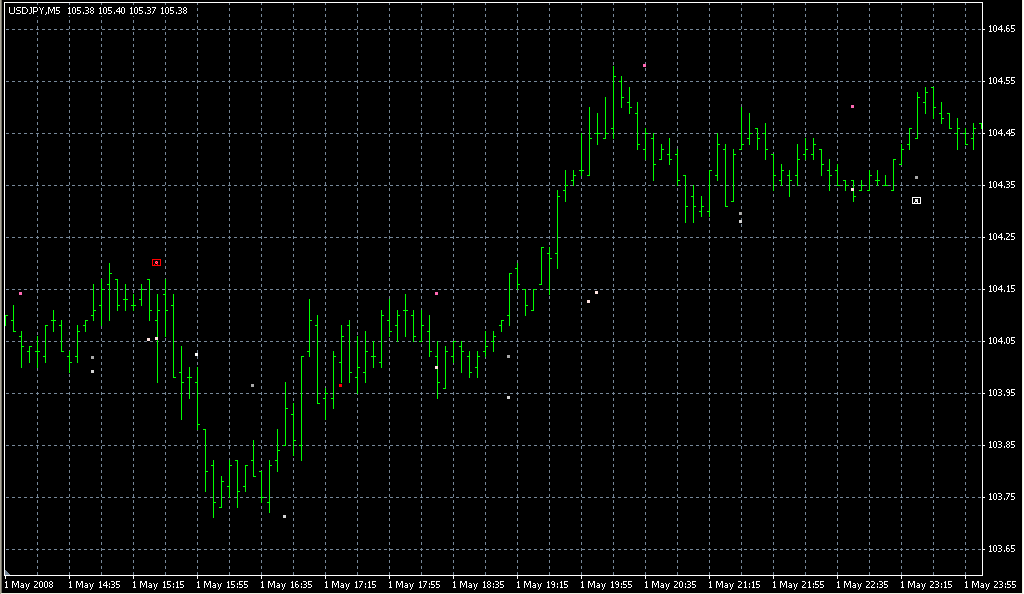
Task: Click the 104.35 price scale label
Action: (1002, 185)
